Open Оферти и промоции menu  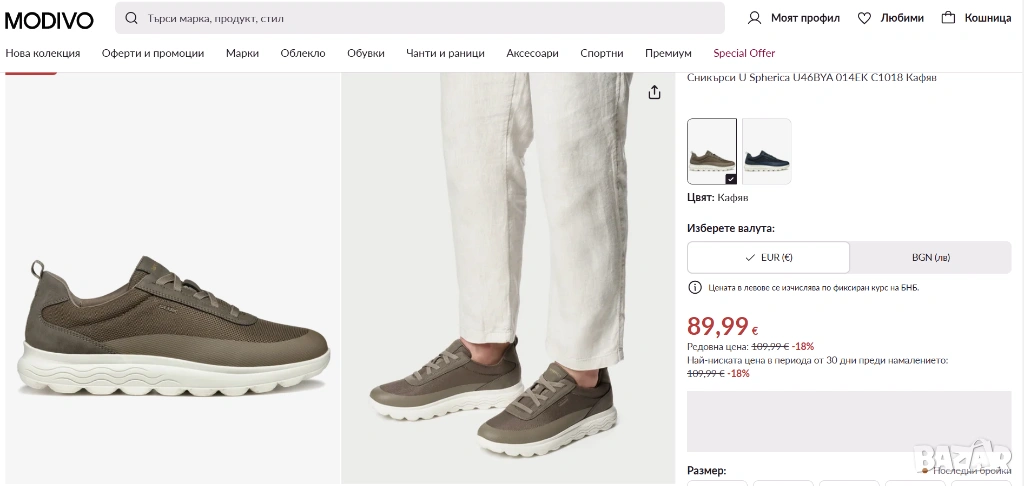[153, 54]
